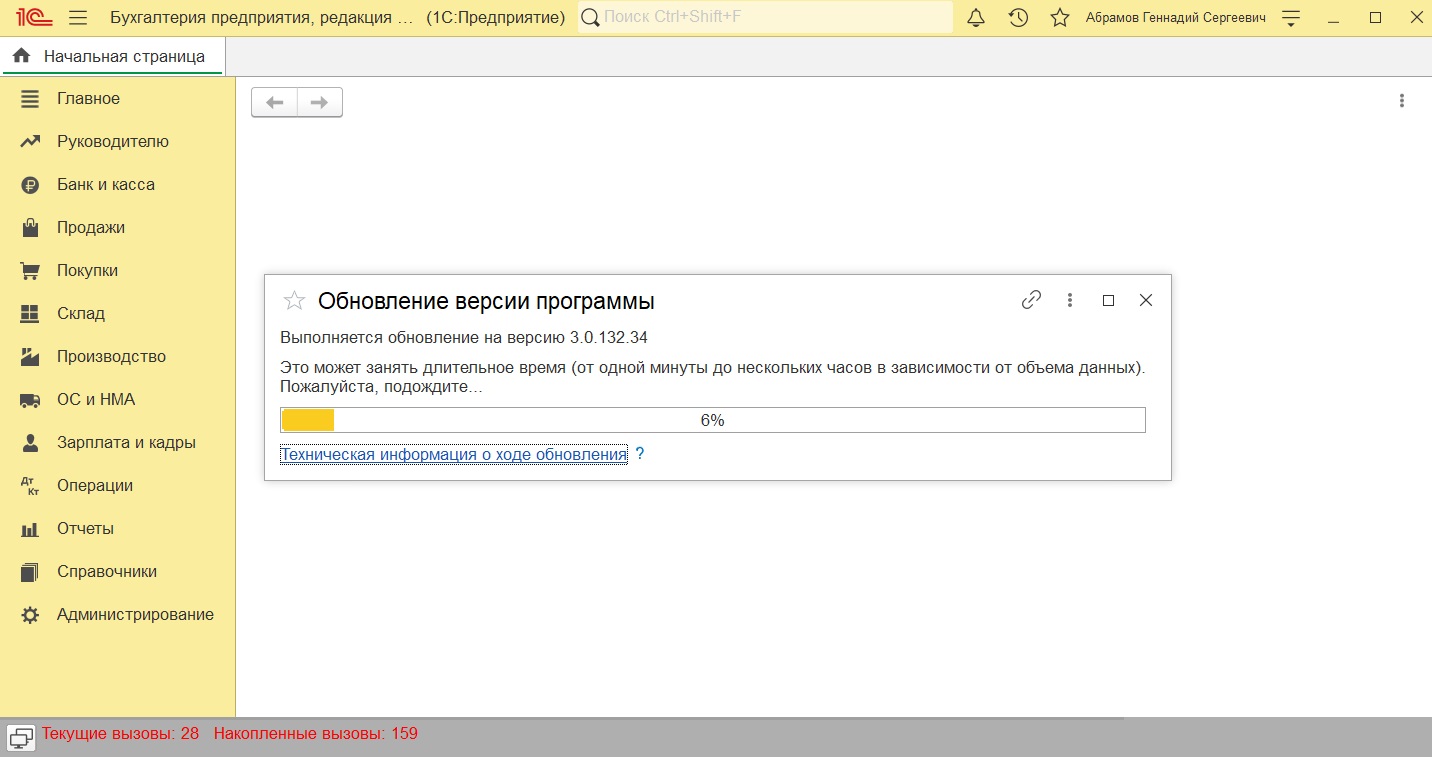Click user name Абрамов Геннадий Сергеевич
Screen dimensions: 1432x757
click(x=1176, y=18)
